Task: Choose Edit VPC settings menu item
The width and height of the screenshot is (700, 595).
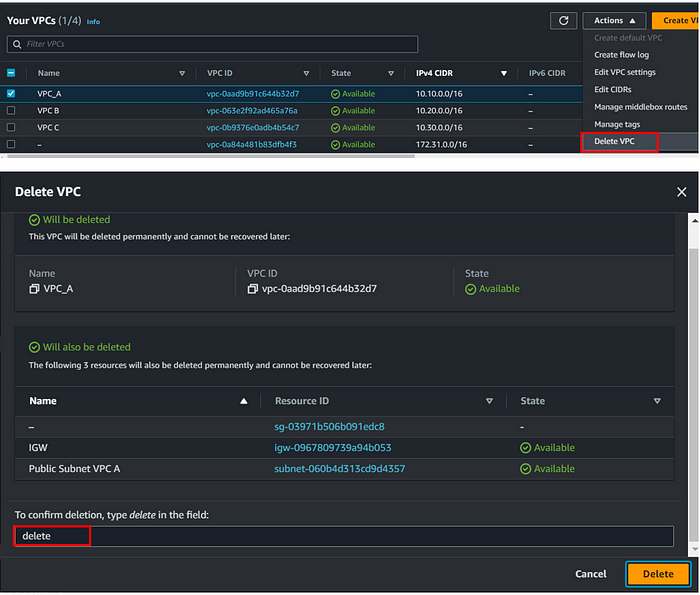Action: [625, 72]
